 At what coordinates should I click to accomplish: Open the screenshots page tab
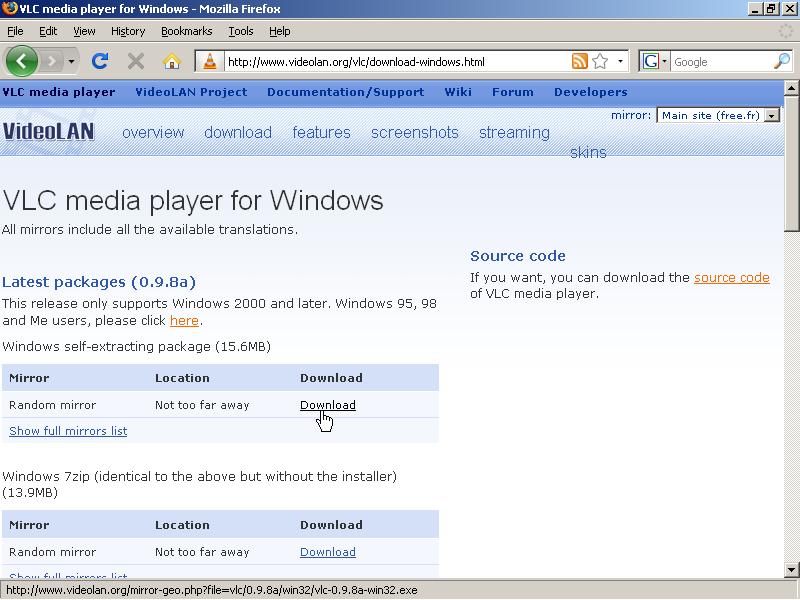tap(414, 132)
